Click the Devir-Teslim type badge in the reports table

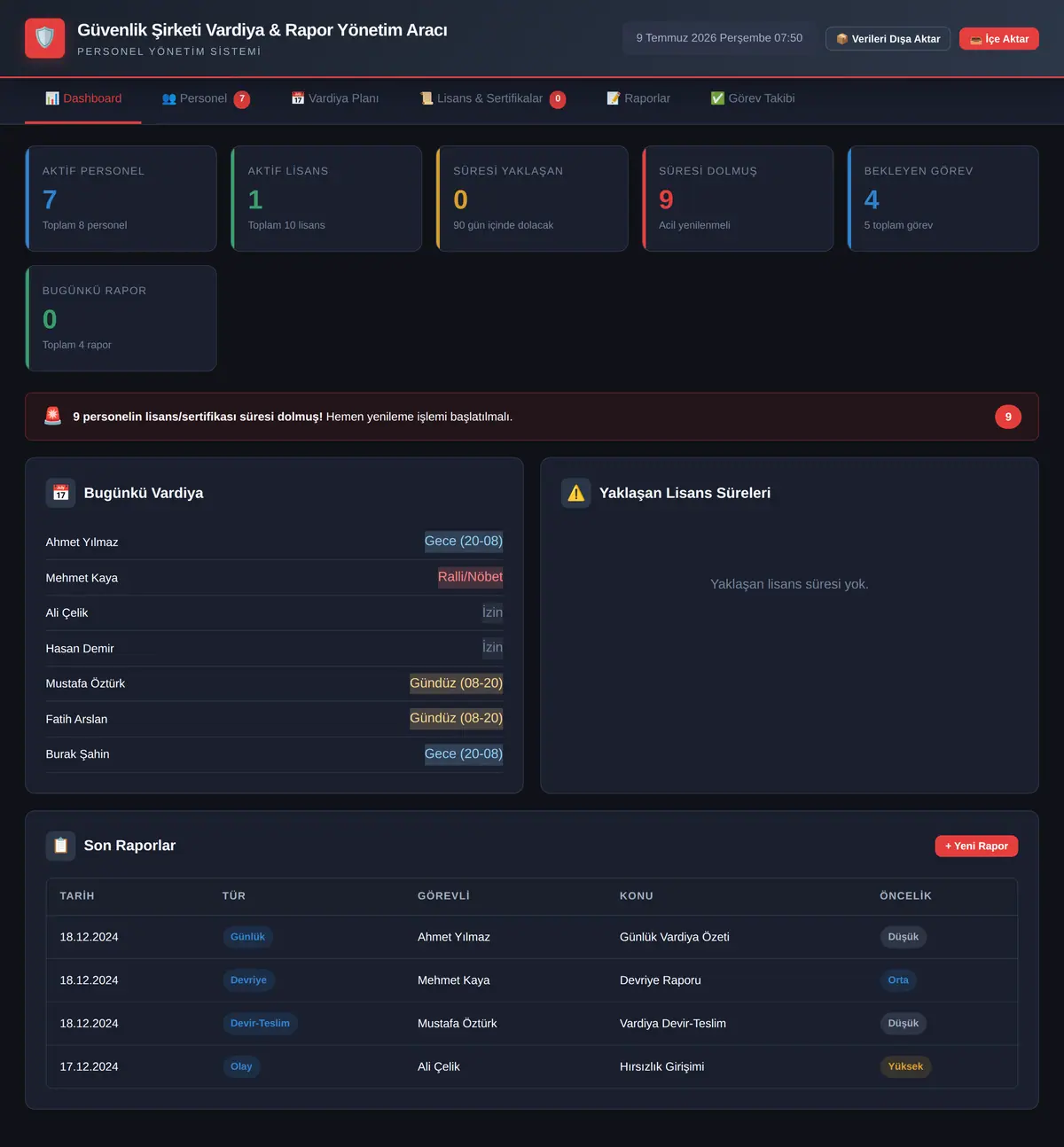(260, 1024)
